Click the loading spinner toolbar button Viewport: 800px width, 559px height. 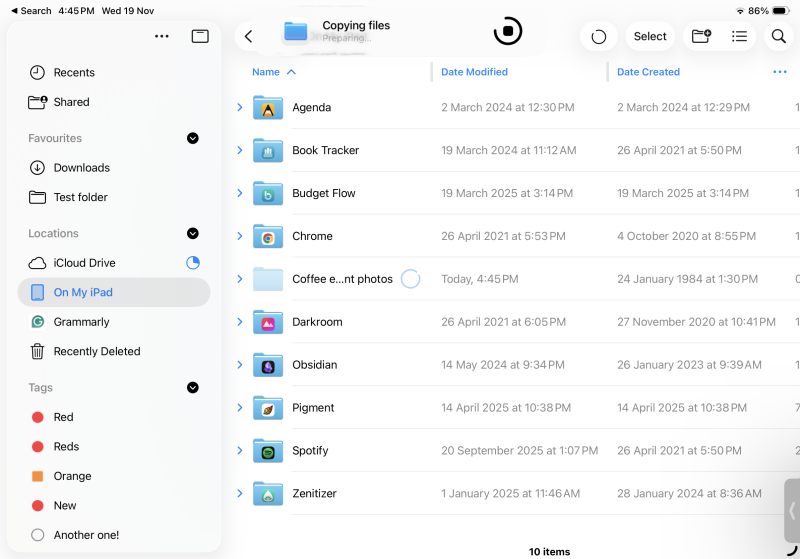(x=598, y=37)
